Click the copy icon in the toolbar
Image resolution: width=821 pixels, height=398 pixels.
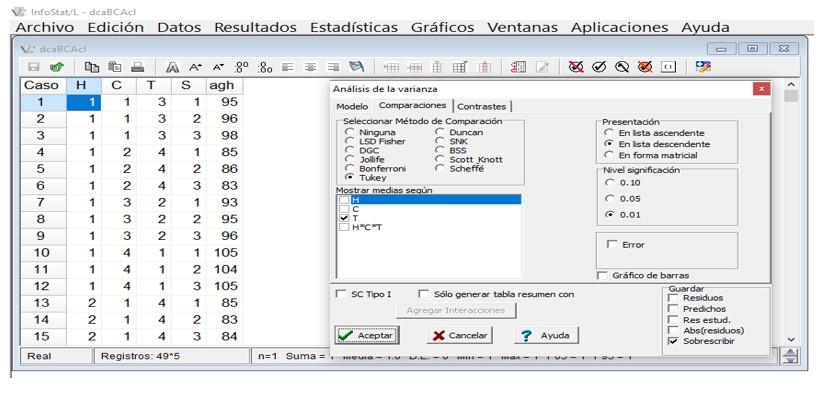92,67
